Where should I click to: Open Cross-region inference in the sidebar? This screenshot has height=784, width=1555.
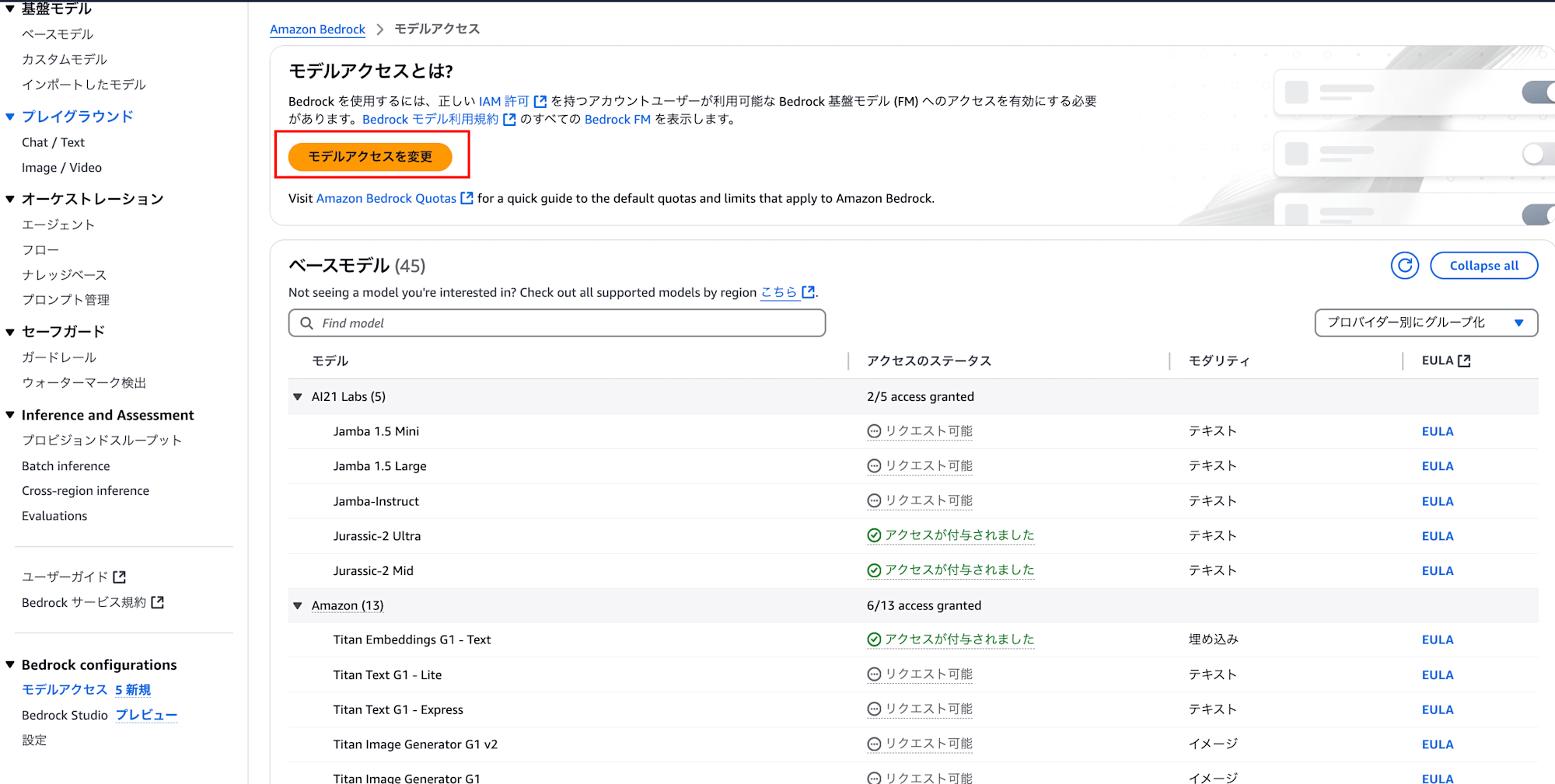86,491
